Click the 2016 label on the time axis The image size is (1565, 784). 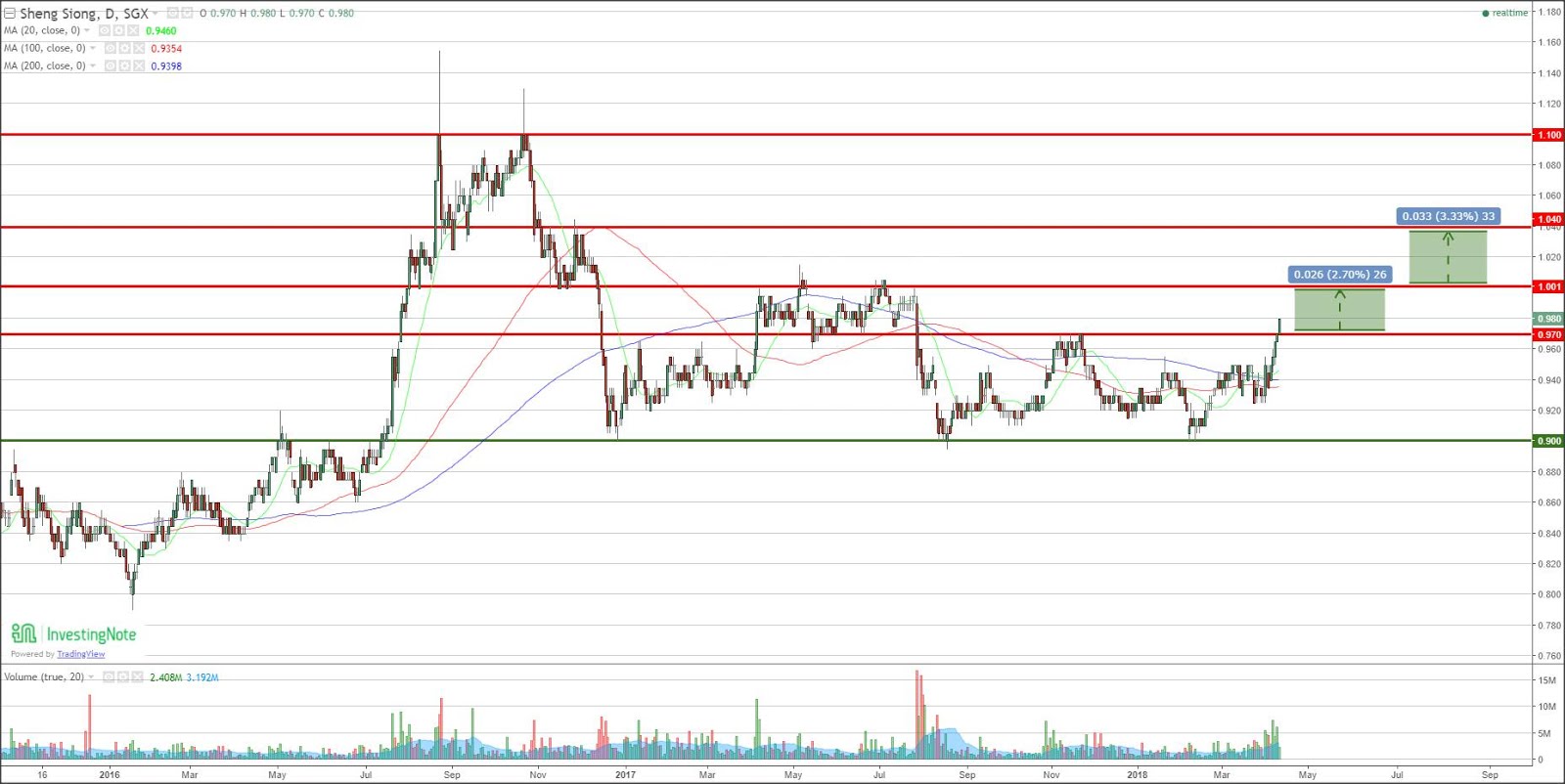pyautogui.click(x=110, y=774)
